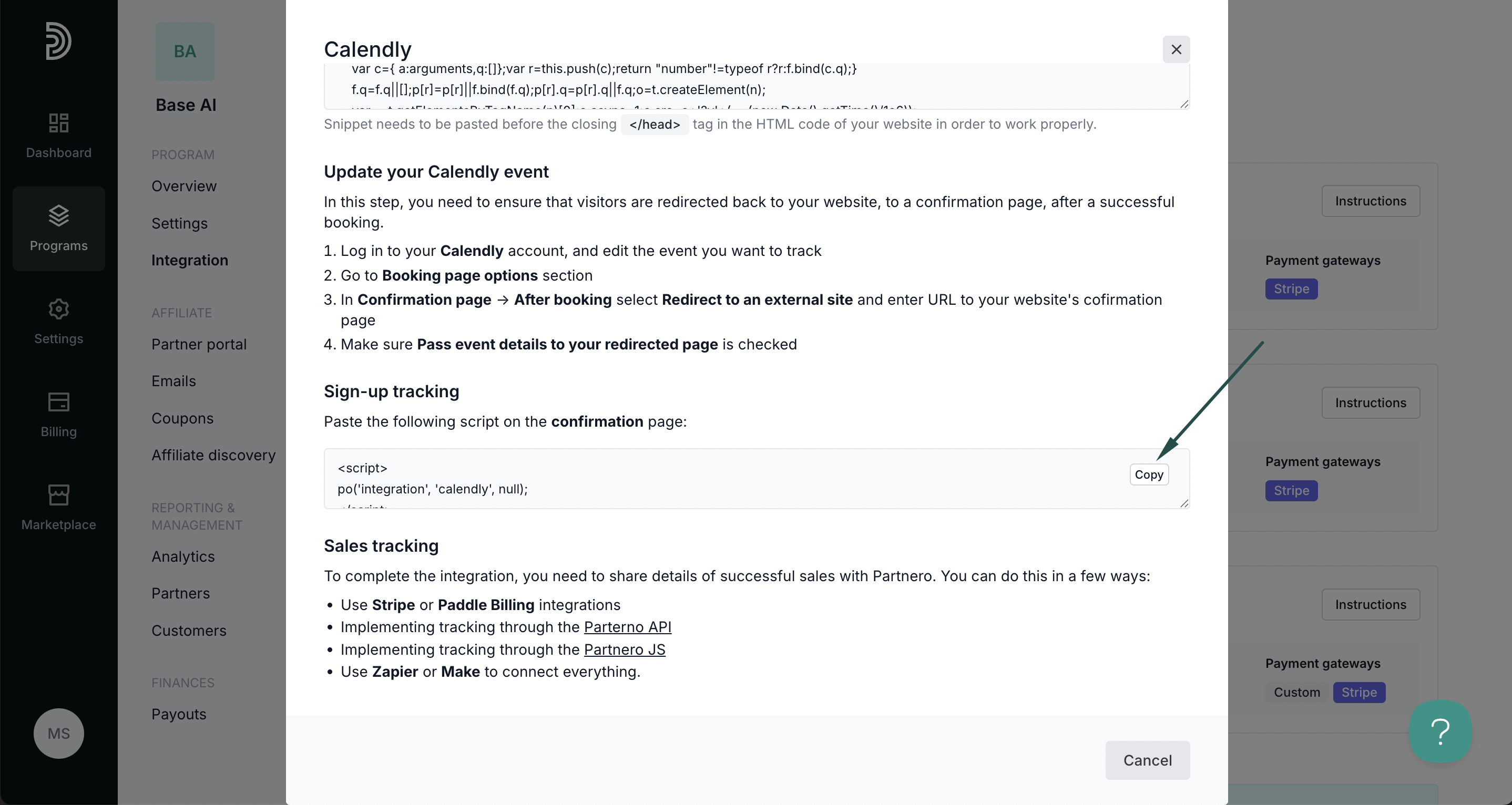Click the Base AI program name
Image resolution: width=1512 pixels, height=805 pixels.
pyautogui.click(x=186, y=105)
